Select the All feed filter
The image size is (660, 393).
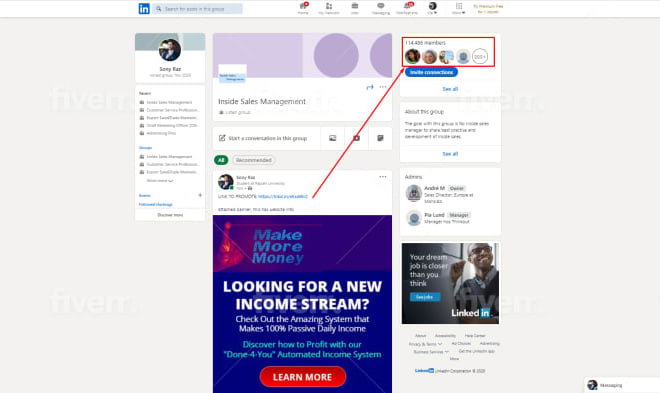[221, 160]
